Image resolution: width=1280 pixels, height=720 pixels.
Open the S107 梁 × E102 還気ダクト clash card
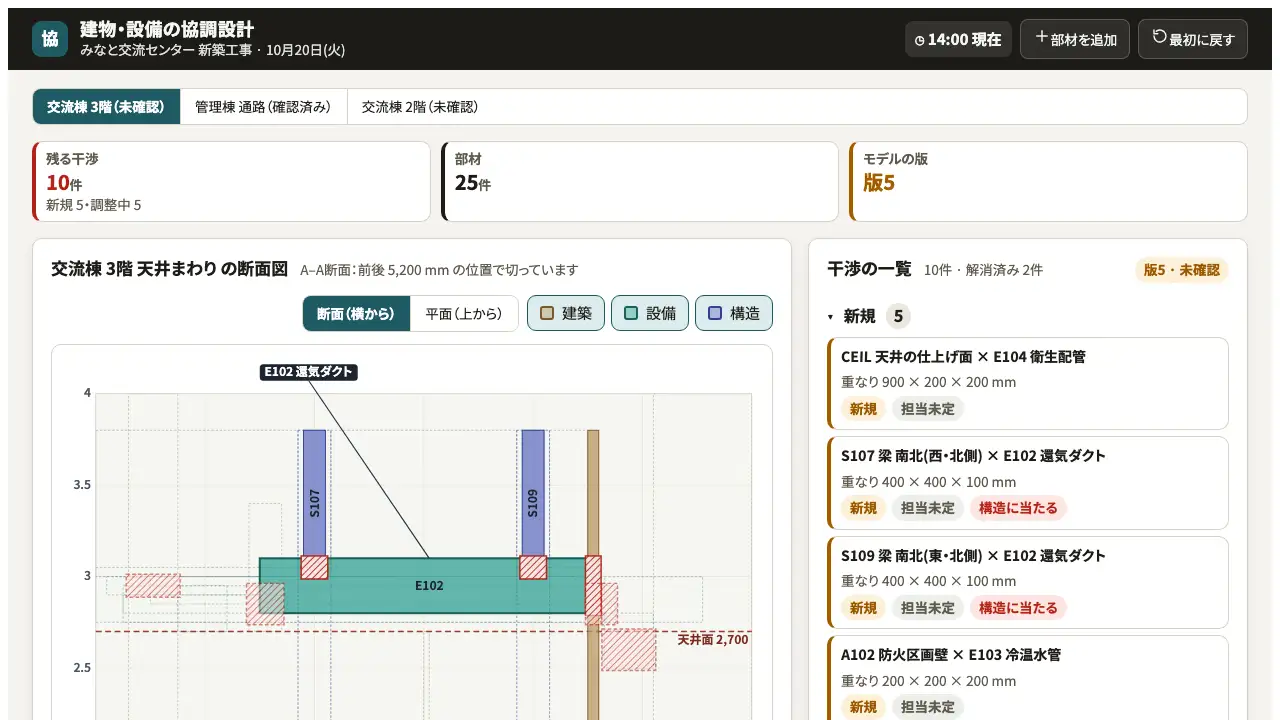click(x=1028, y=483)
